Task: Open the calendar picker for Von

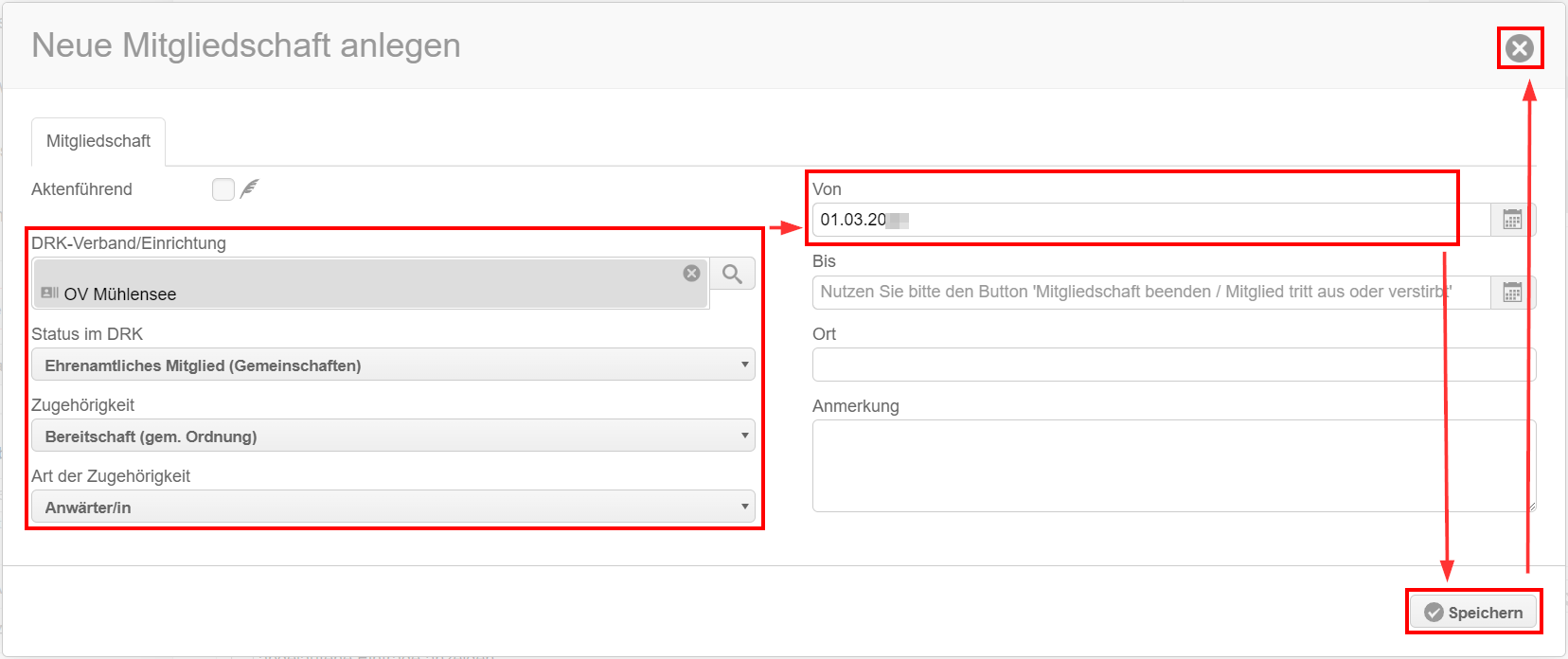Action: pyautogui.click(x=1512, y=220)
